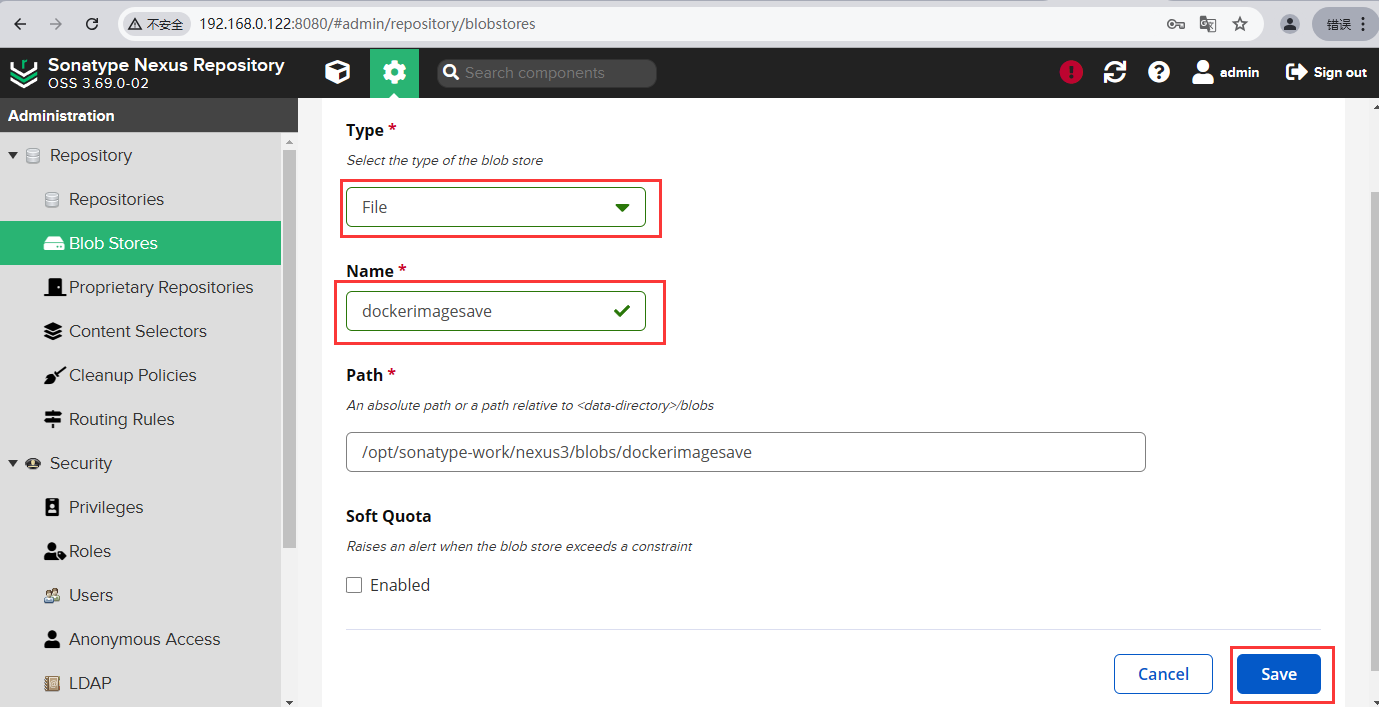Enable the Soft Quota checkbox
This screenshot has height=707, width=1379.
[x=354, y=585]
